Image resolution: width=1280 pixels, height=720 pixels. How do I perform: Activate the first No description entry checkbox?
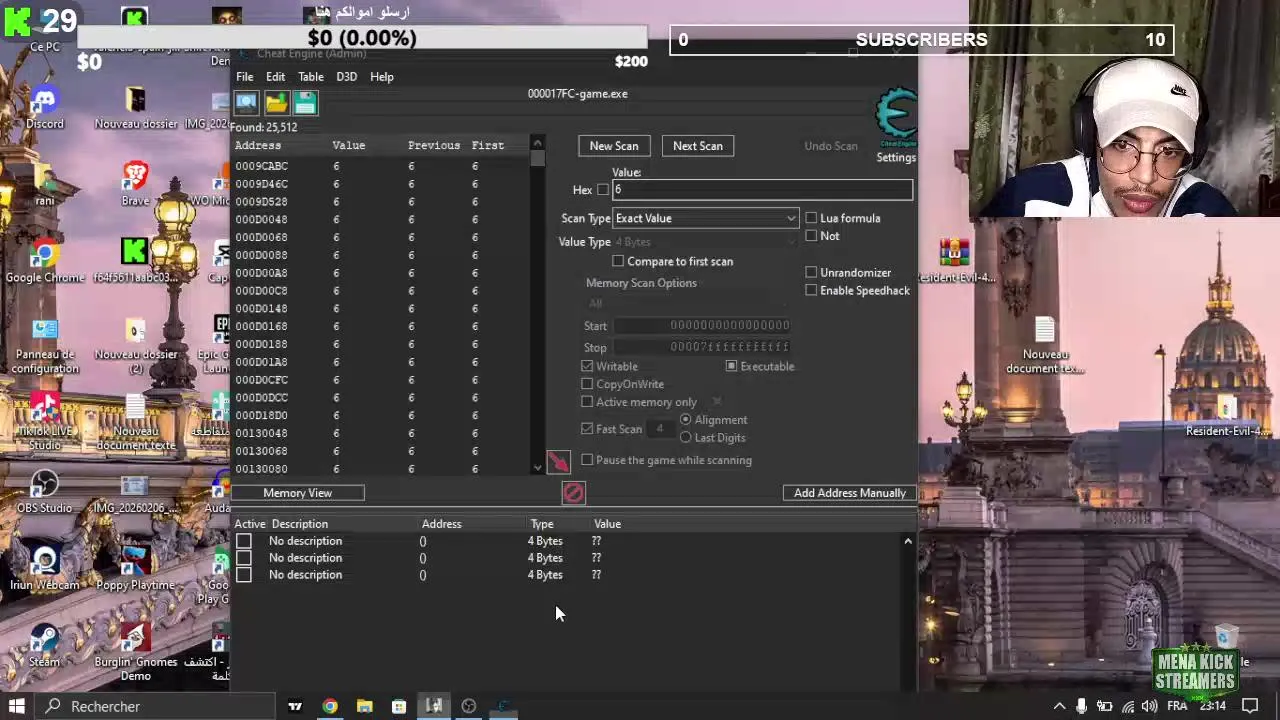pyautogui.click(x=244, y=541)
